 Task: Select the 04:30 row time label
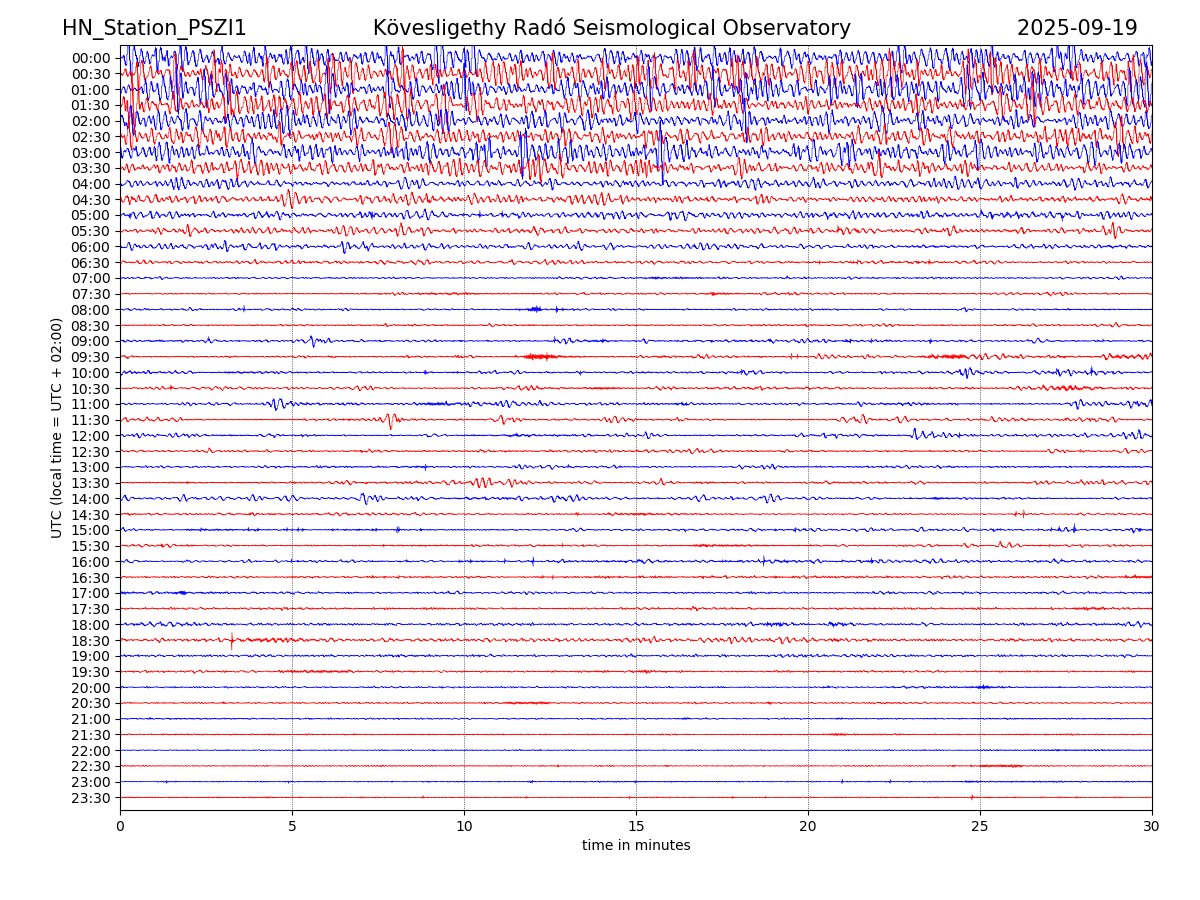(x=91, y=200)
